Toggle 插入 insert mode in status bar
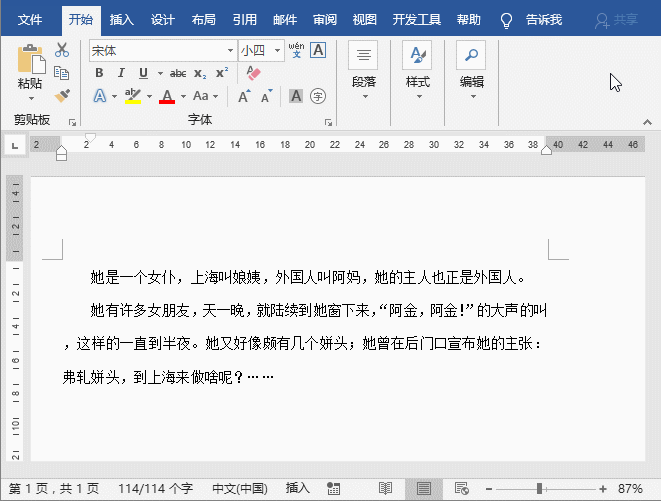 click(x=298, y=488)
